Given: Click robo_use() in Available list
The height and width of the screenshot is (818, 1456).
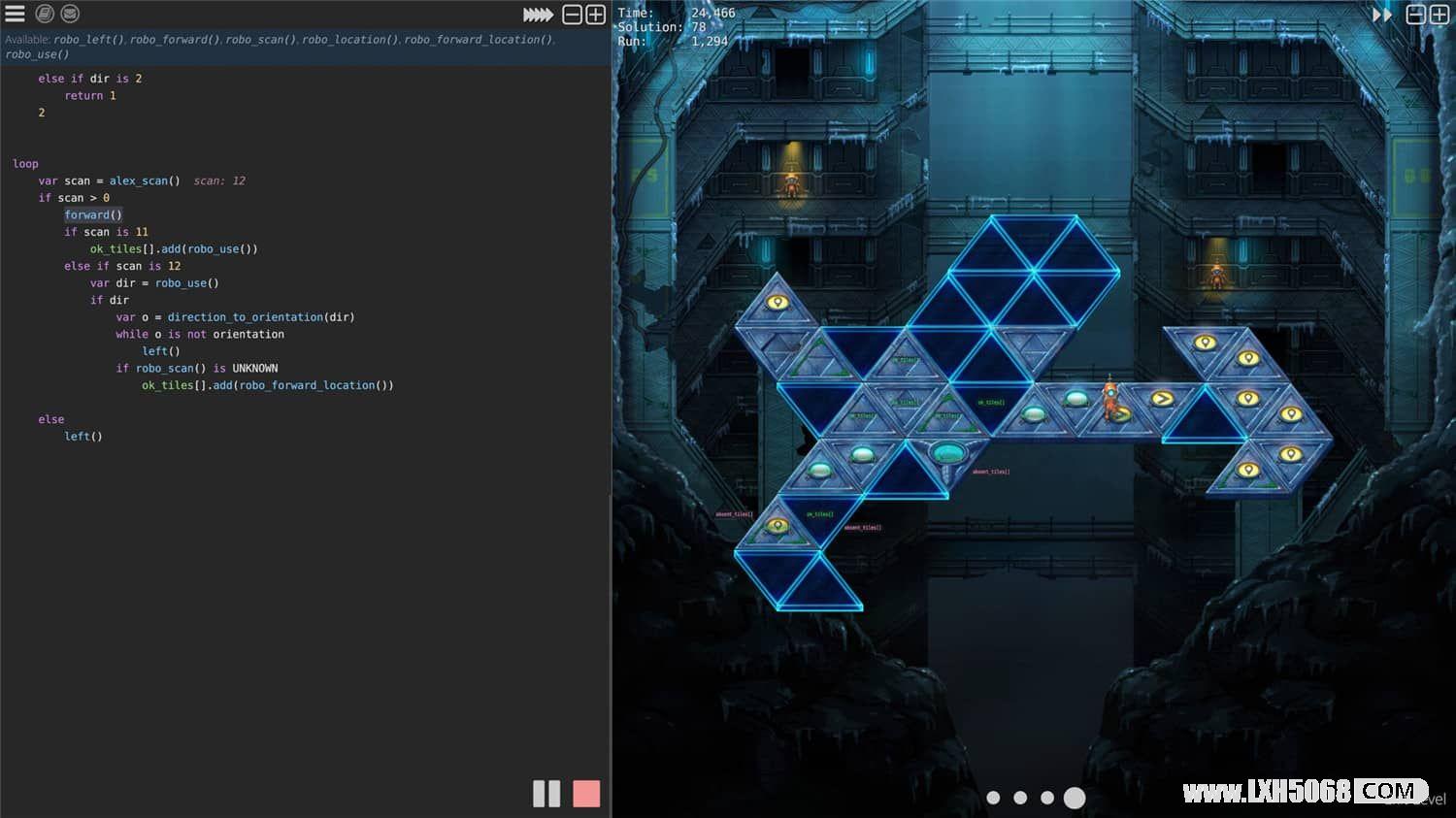Looking at the screenshot, I should tap(37, 54).
